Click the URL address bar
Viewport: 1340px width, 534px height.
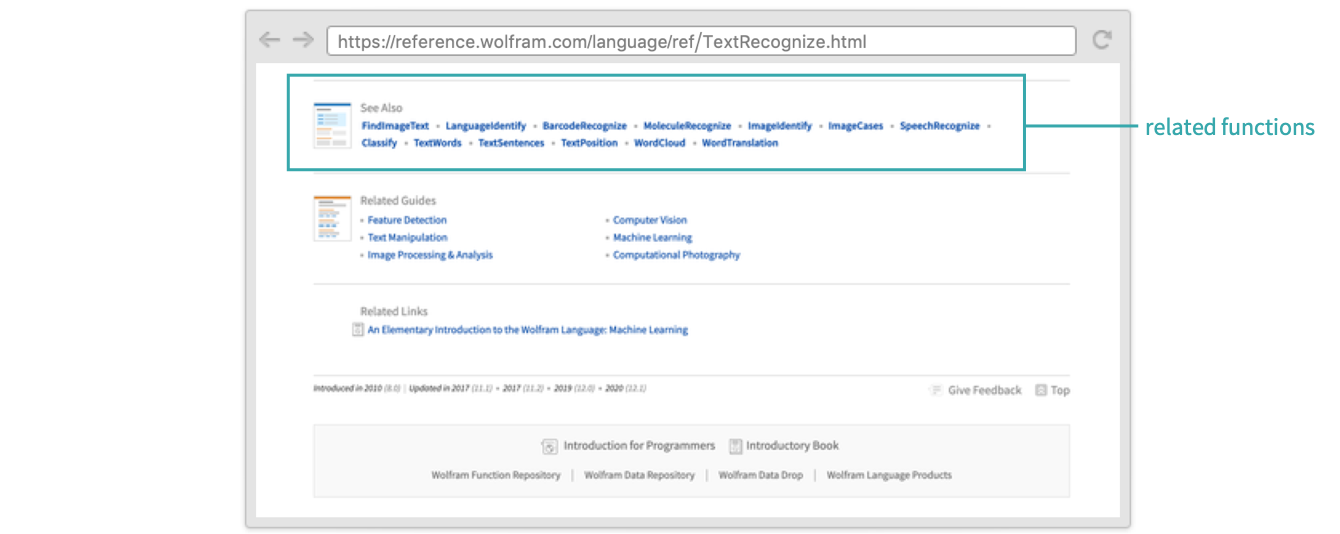701,41
